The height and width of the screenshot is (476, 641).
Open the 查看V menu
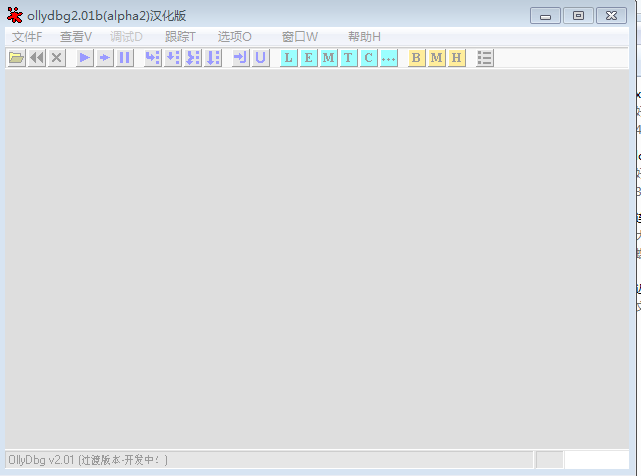point(76,37)
